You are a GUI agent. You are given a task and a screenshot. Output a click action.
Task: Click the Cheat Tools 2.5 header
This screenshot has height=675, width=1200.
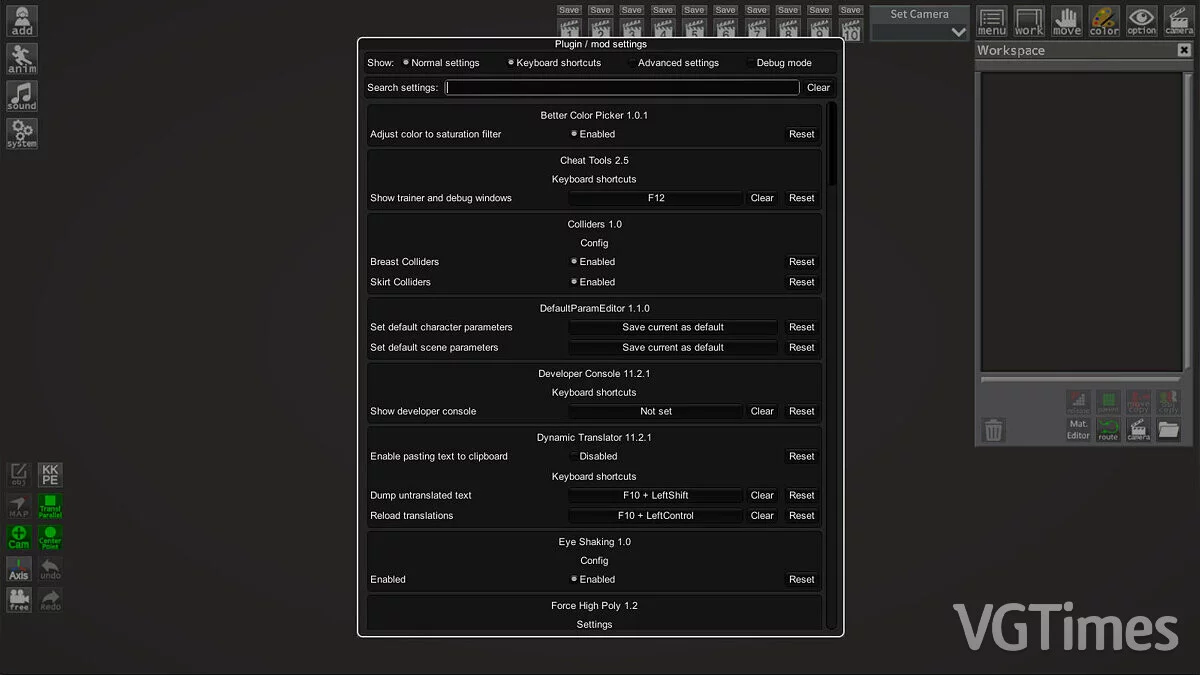coord(594,160)
